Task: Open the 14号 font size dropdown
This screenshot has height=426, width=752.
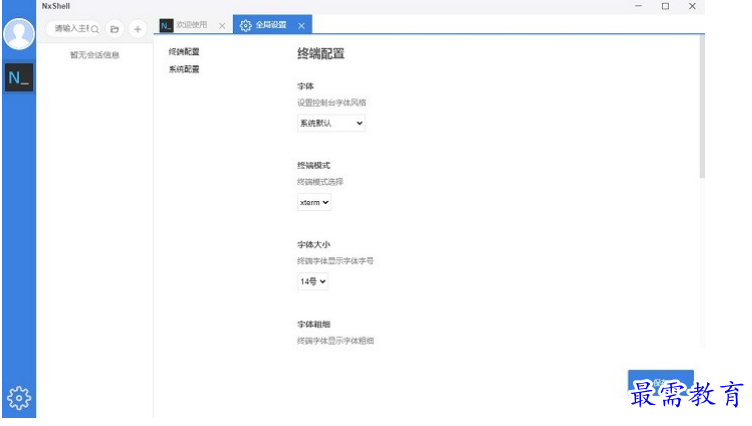Action: (313, 281)
